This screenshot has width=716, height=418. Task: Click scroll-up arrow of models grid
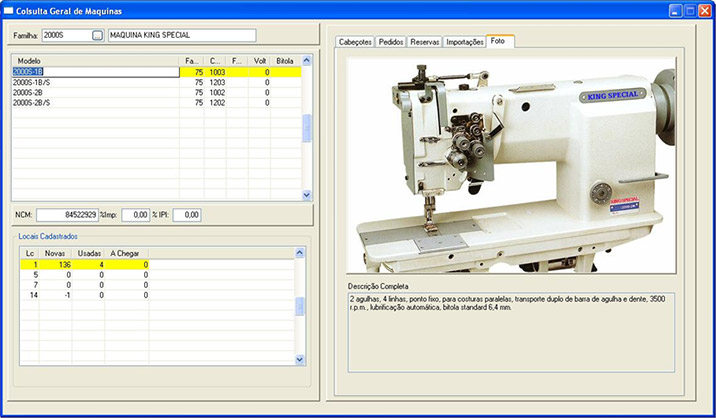[307, 60]
